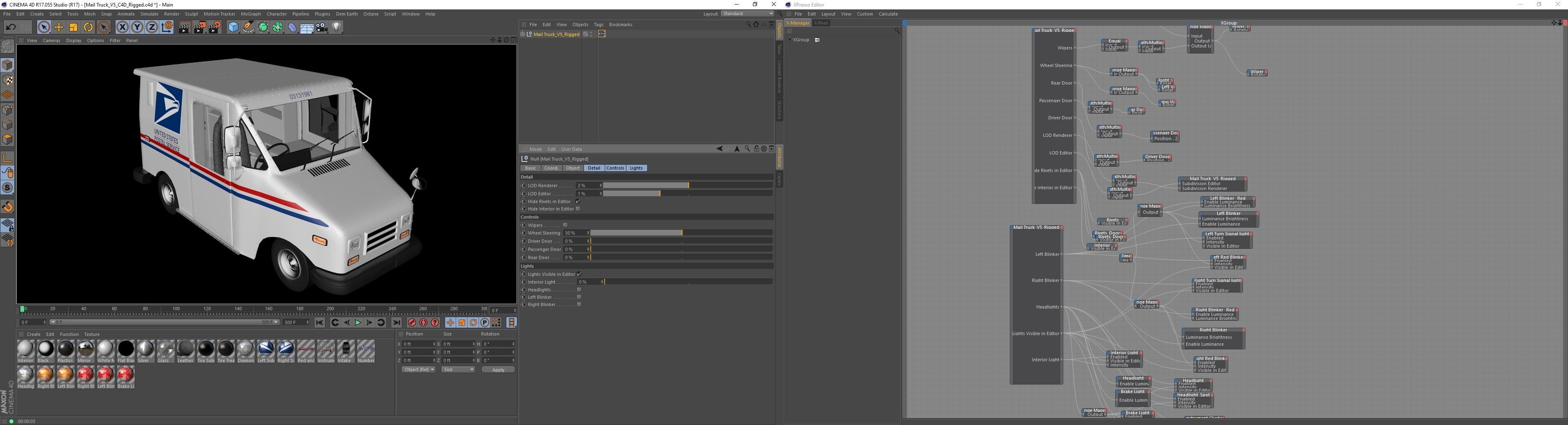Expand the LOD Renderer animation toggle
Screen dimensions: 1568x425
tap(523, 186)
